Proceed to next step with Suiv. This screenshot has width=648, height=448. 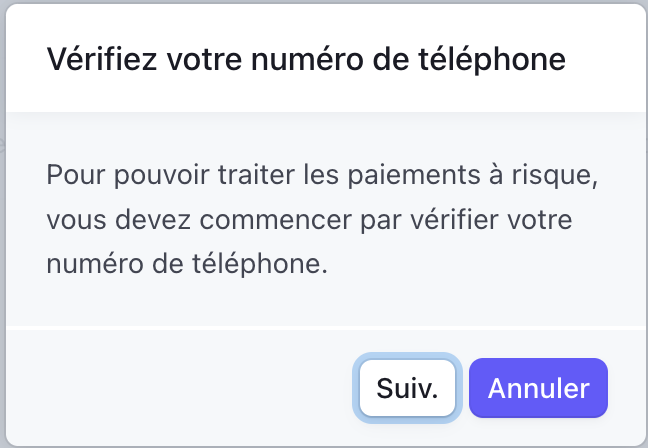tap(407, 387)
